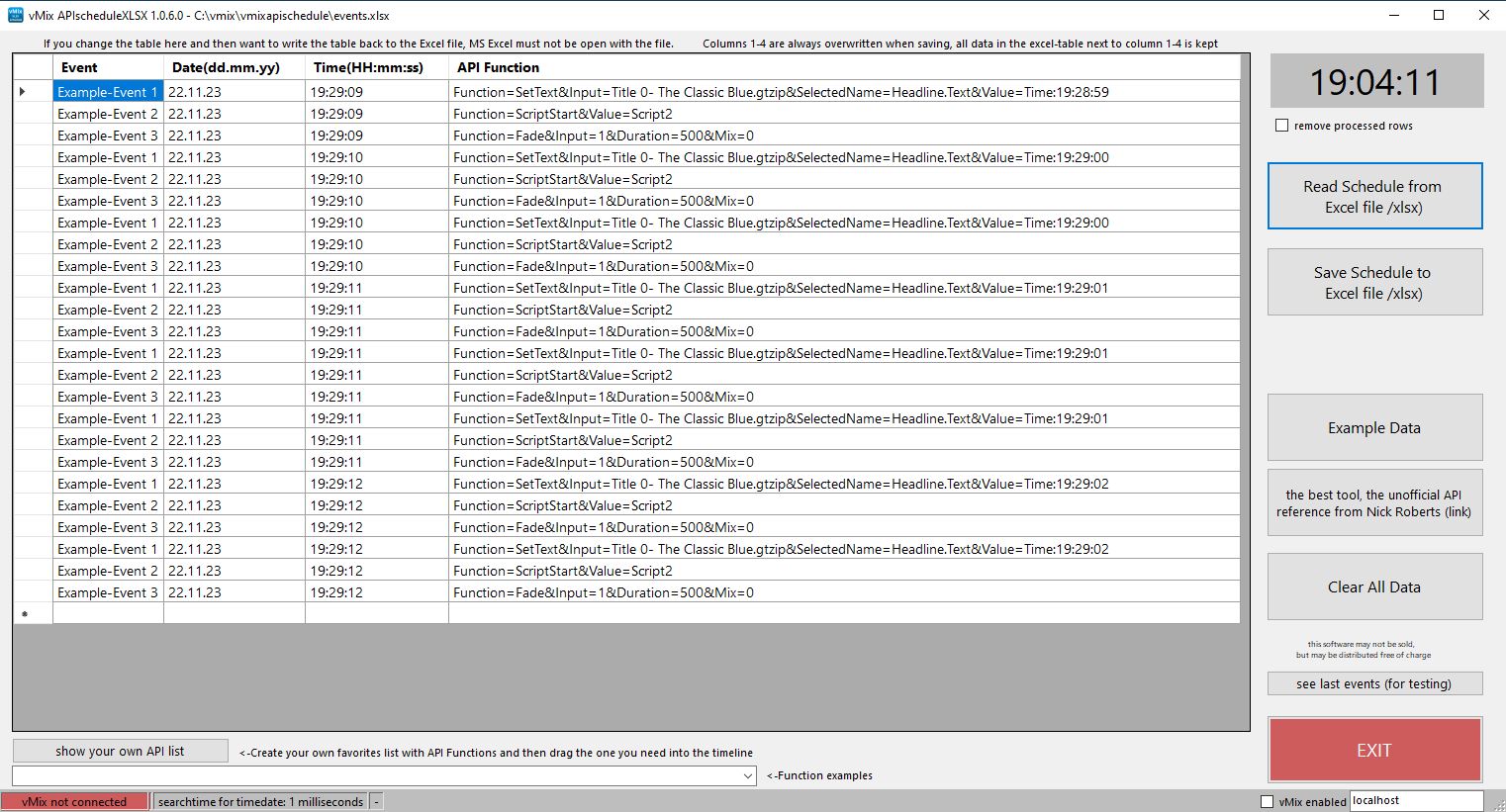This screenshot has height=812, width=1506.
Task: Click the new-row asterisk marker
Action: pyautogui.click(x=25, y=614)
